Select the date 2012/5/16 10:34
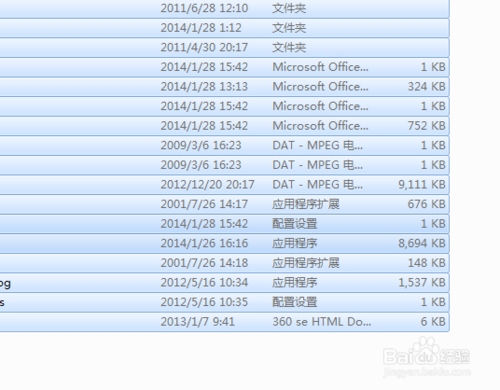Image resolution: width=500 pixels, height=390 pixels. click(204, 283)
